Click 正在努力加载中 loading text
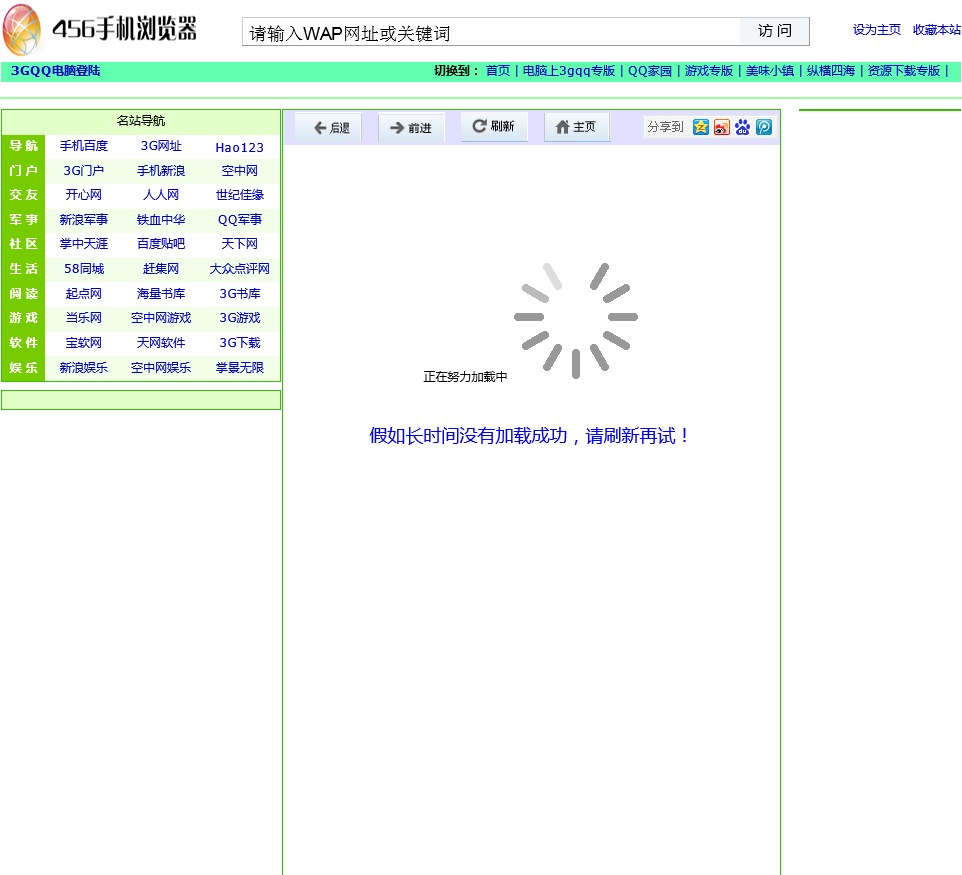The image size is (962, 875). 465,377
